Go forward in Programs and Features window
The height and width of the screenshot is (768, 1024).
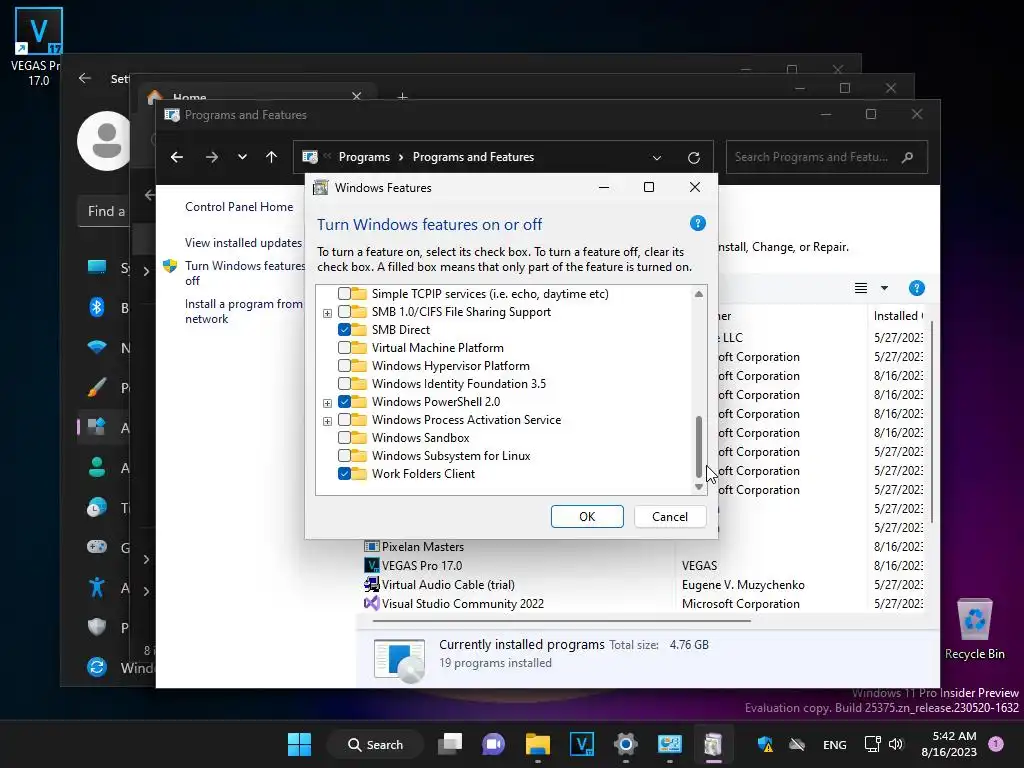pyautogui.click(x=212, y=157)
